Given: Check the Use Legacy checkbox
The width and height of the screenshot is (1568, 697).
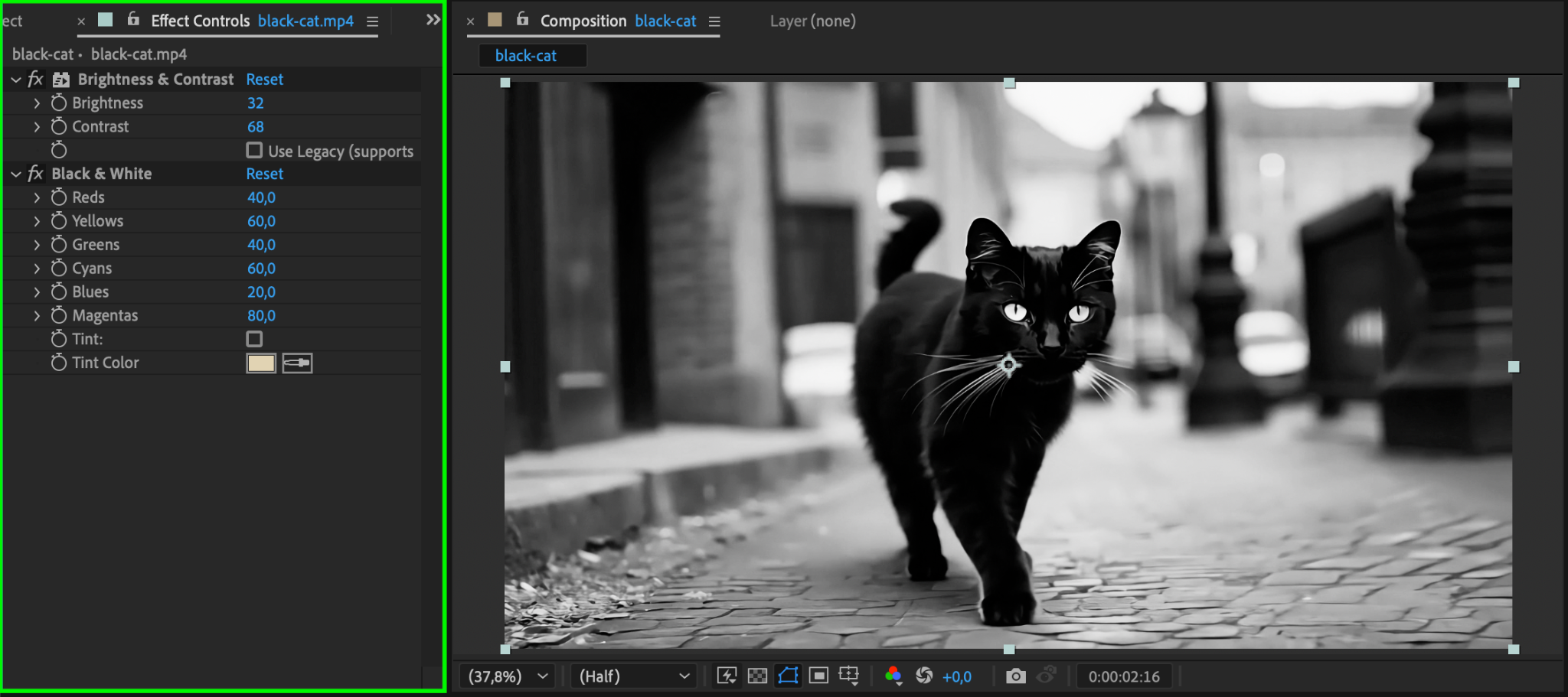Looking at the screenshot, I should 254,151.
